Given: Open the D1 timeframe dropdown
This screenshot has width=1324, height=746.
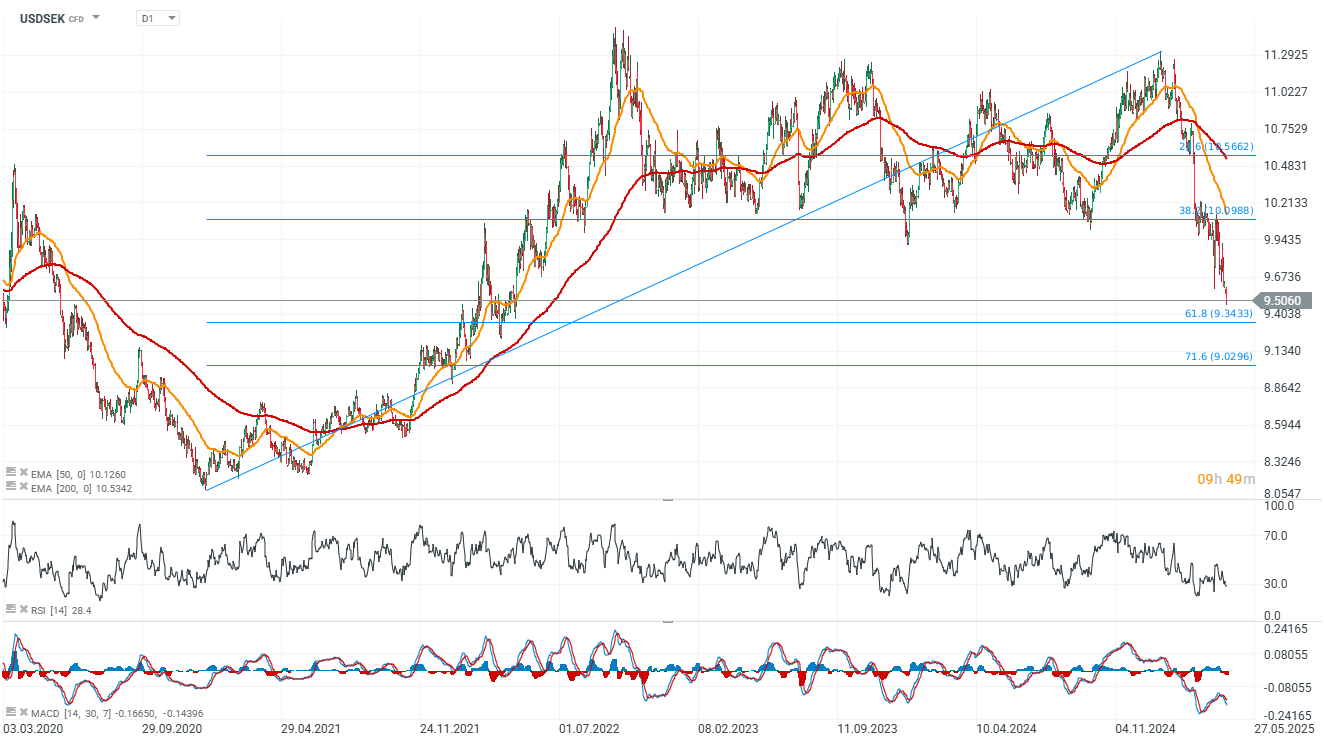Looking at the screenshot, I should click(158, 18).
